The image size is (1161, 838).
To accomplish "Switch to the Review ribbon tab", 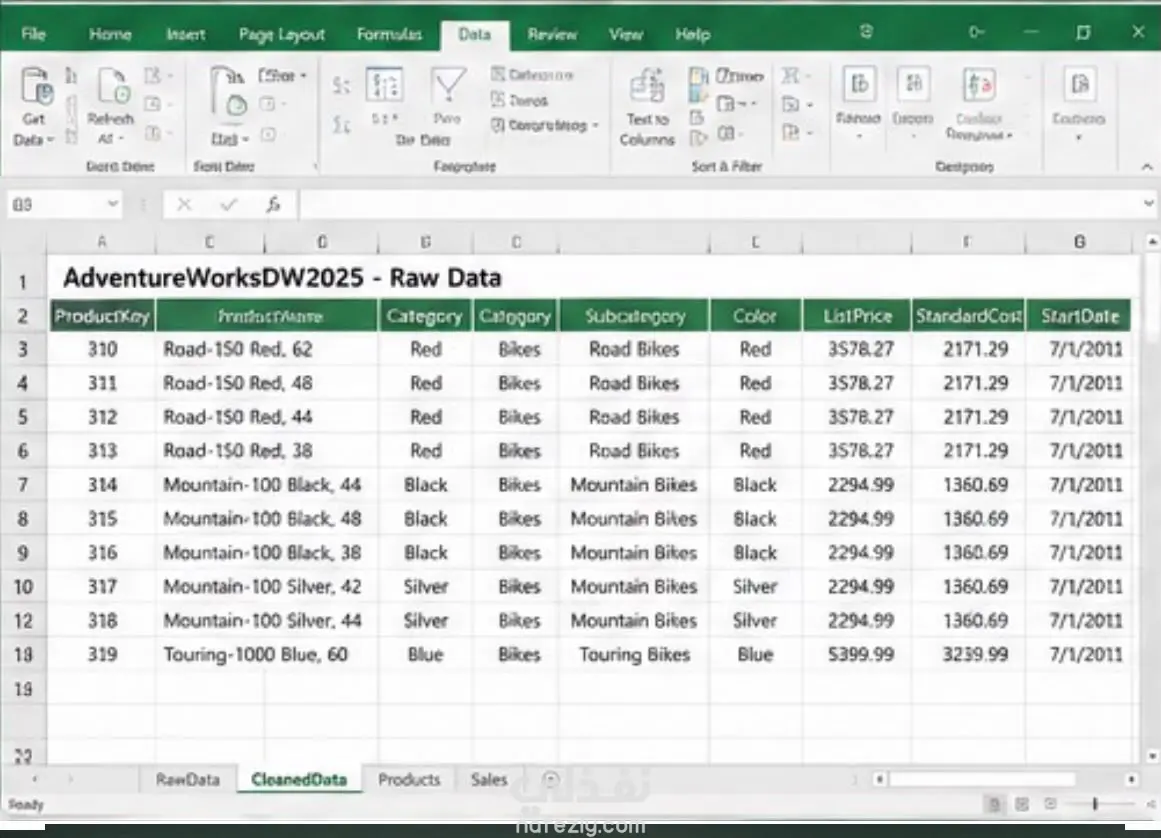I will [552, 34].
